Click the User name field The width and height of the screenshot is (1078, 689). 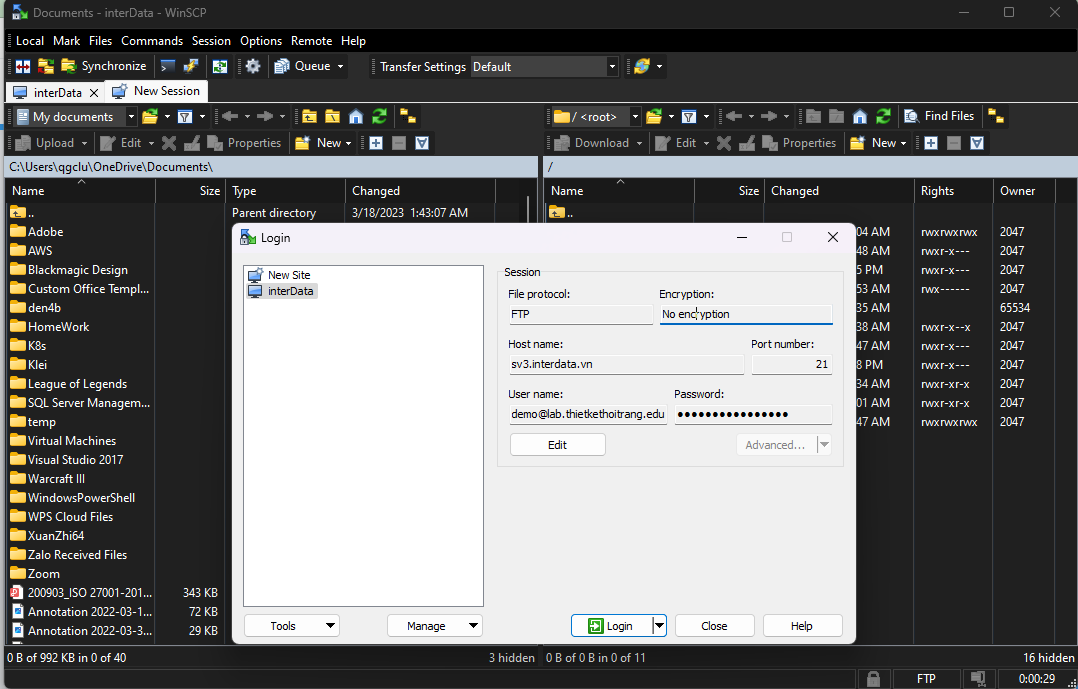(x=588, y=415)
